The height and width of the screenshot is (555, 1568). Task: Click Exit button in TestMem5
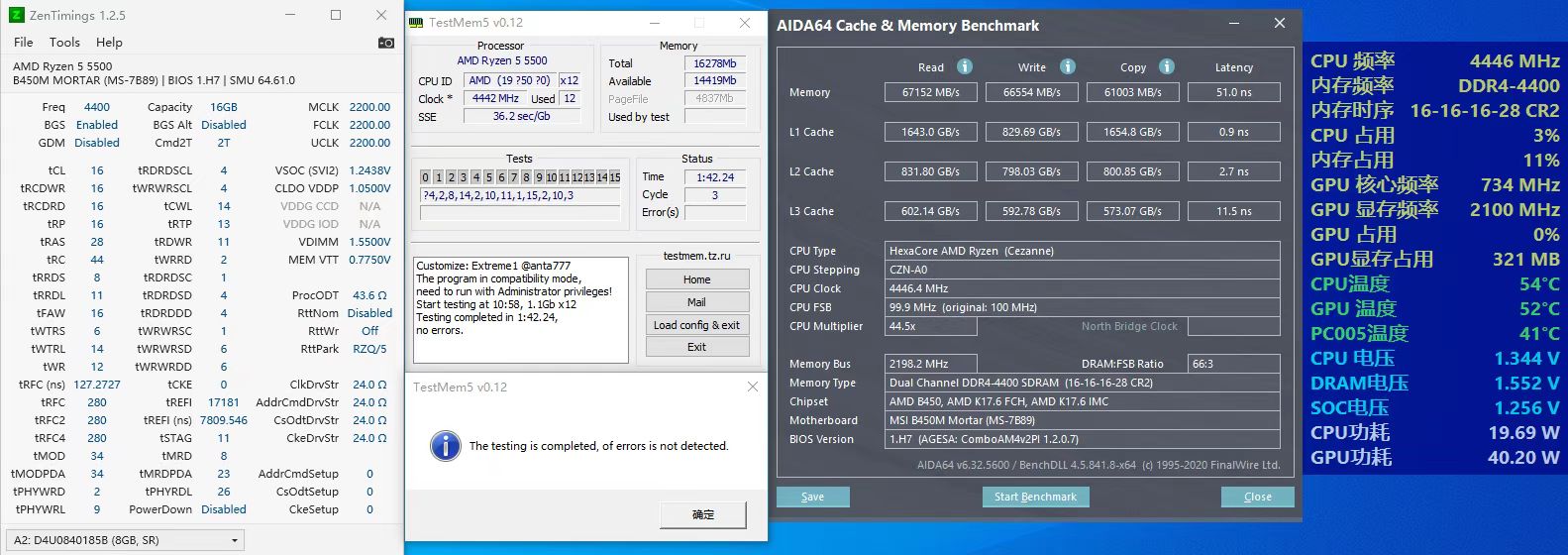697,348
